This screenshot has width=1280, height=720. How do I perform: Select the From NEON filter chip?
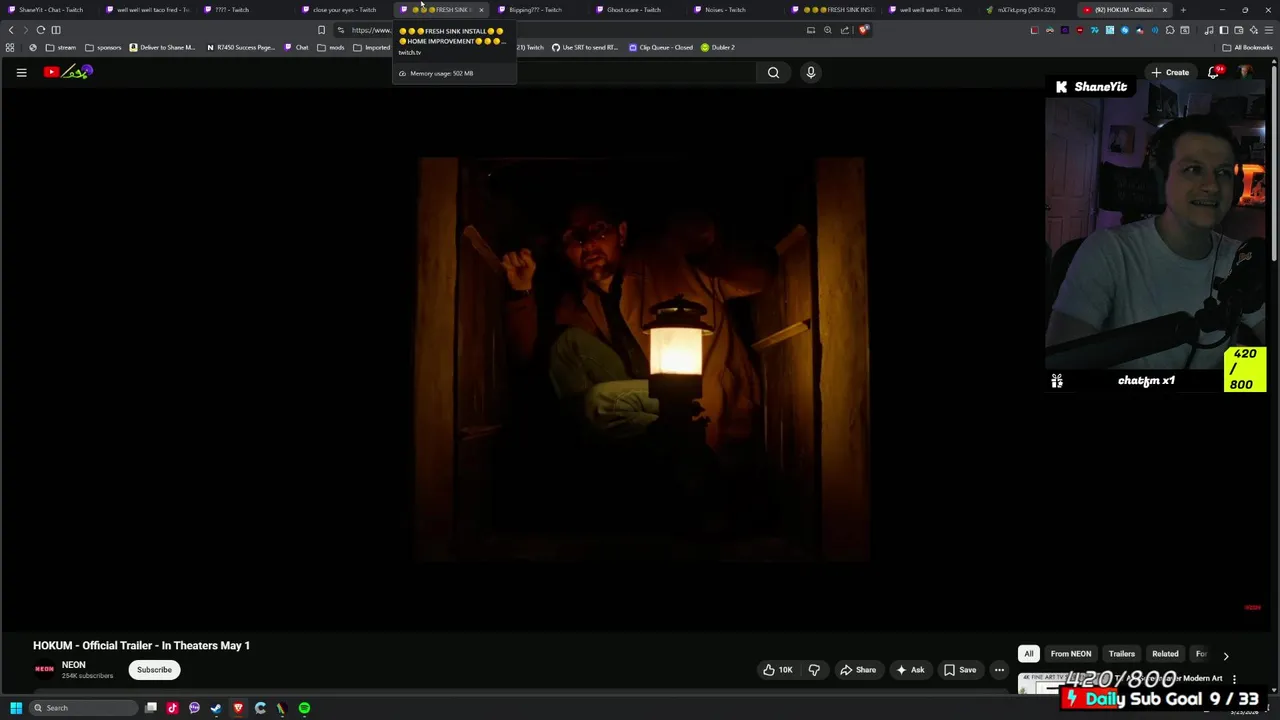(1070, 654)
